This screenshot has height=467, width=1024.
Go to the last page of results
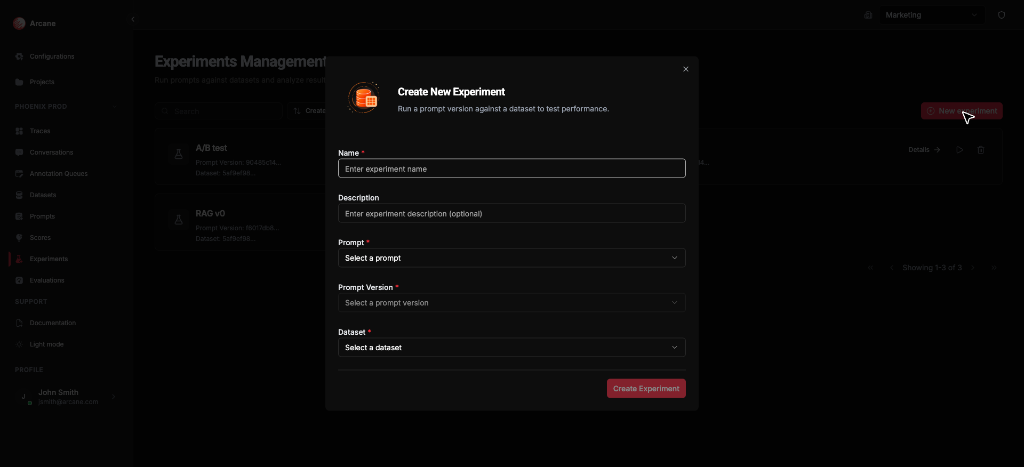point(994,268)
